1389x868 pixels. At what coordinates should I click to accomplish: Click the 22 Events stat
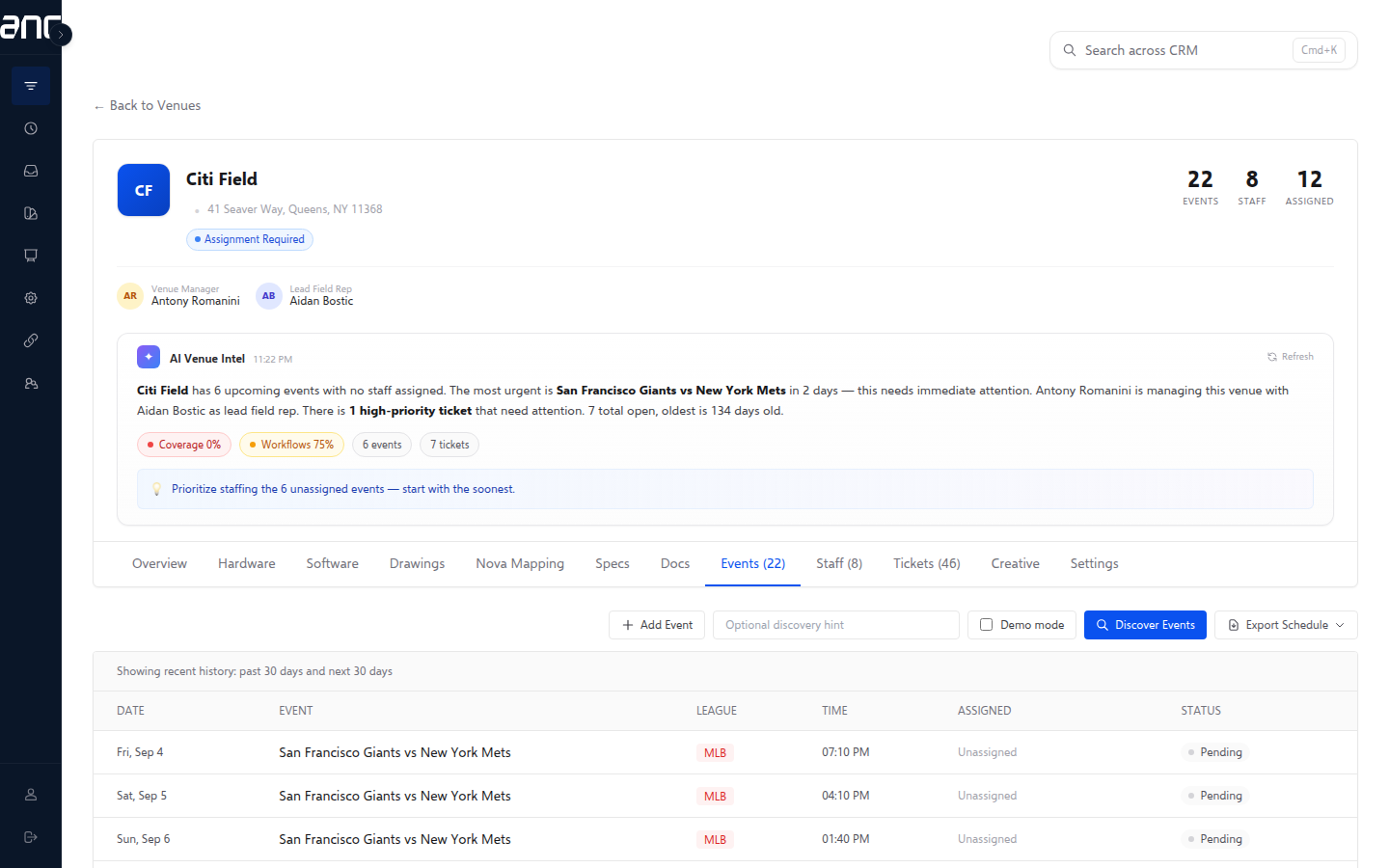[x=1201, y=187]
